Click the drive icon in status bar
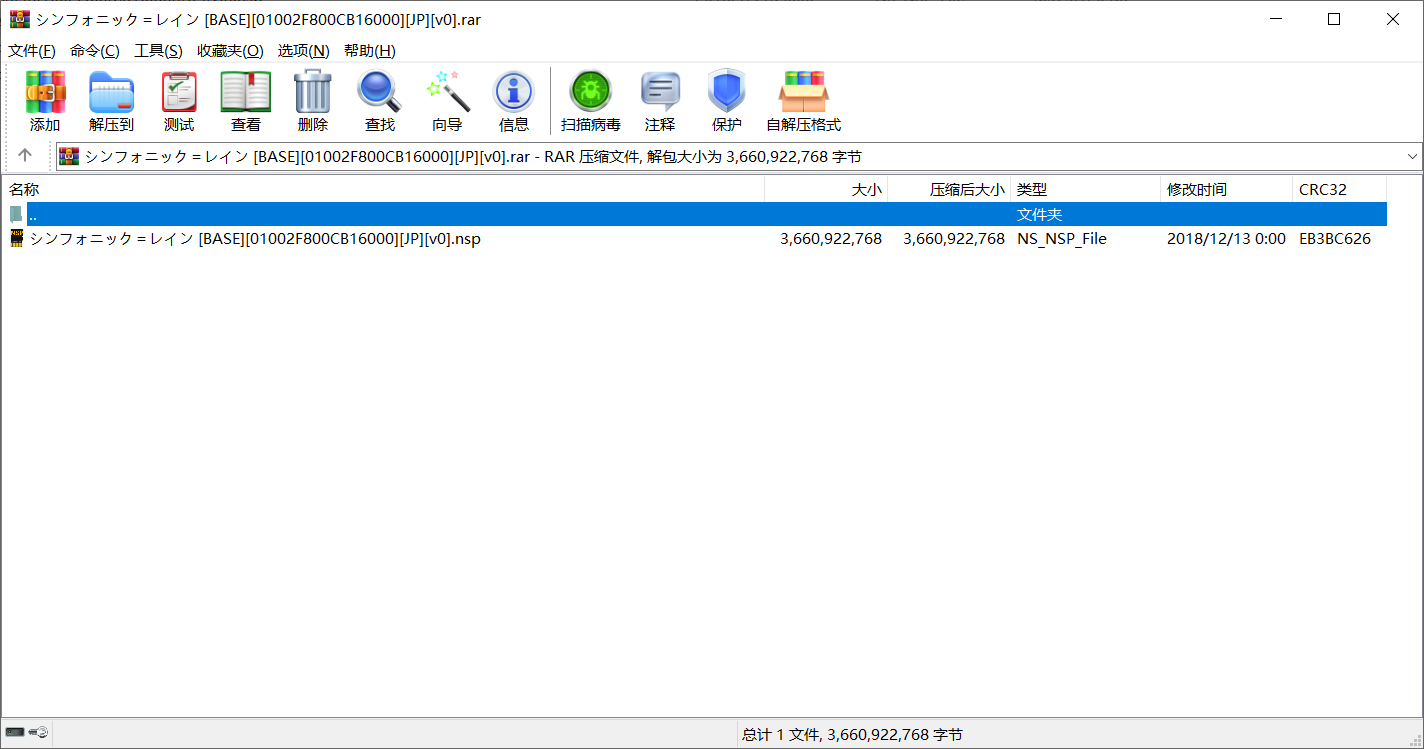The image size is (1424, 749). 15,733
